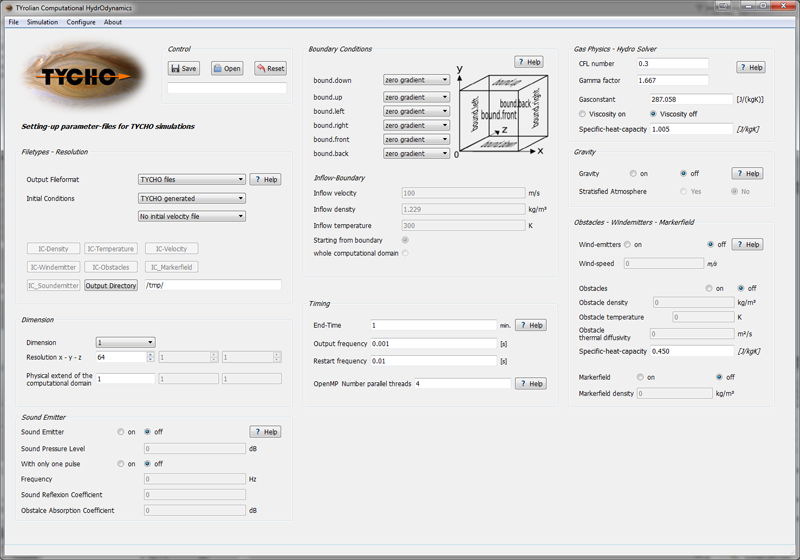Click the Reset button in Control
800x560 pixels.
click(270, 69)
